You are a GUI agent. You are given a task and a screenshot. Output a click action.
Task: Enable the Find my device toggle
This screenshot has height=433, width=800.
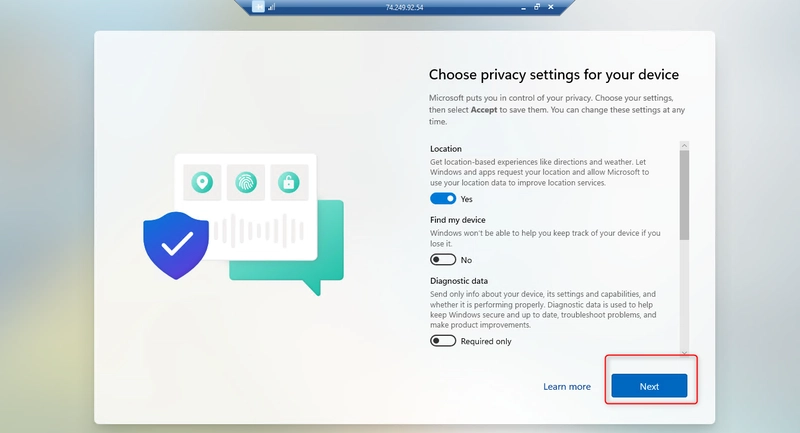[x=443, y=260]
